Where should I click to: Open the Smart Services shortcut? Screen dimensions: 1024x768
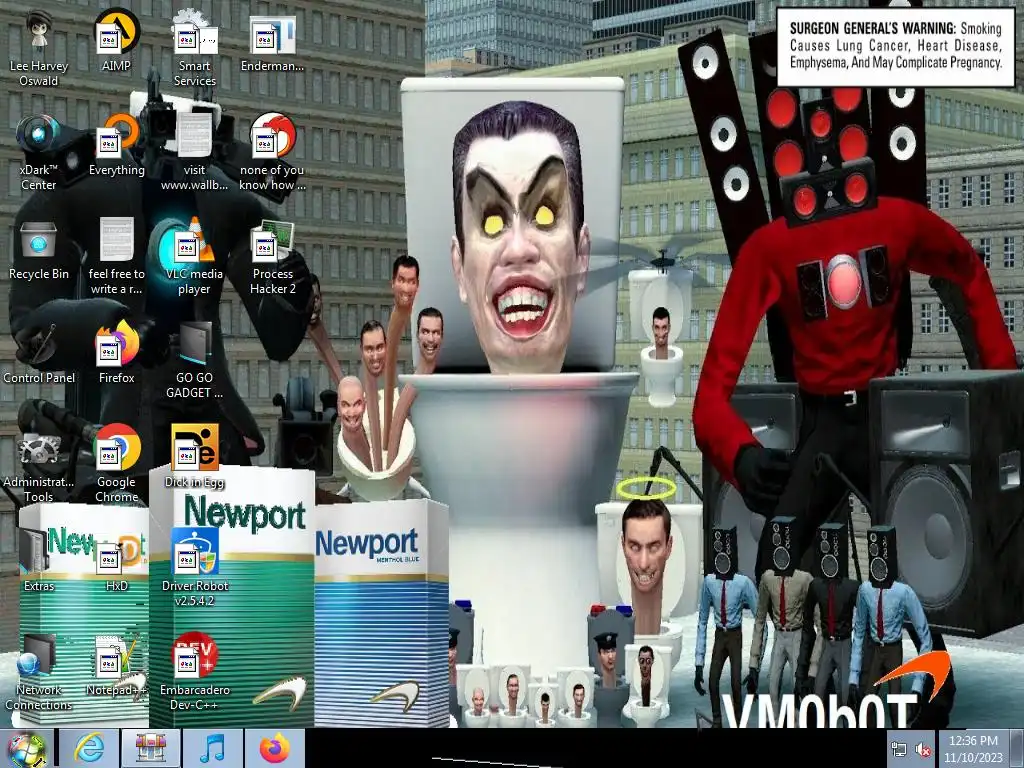pos(195,49)
